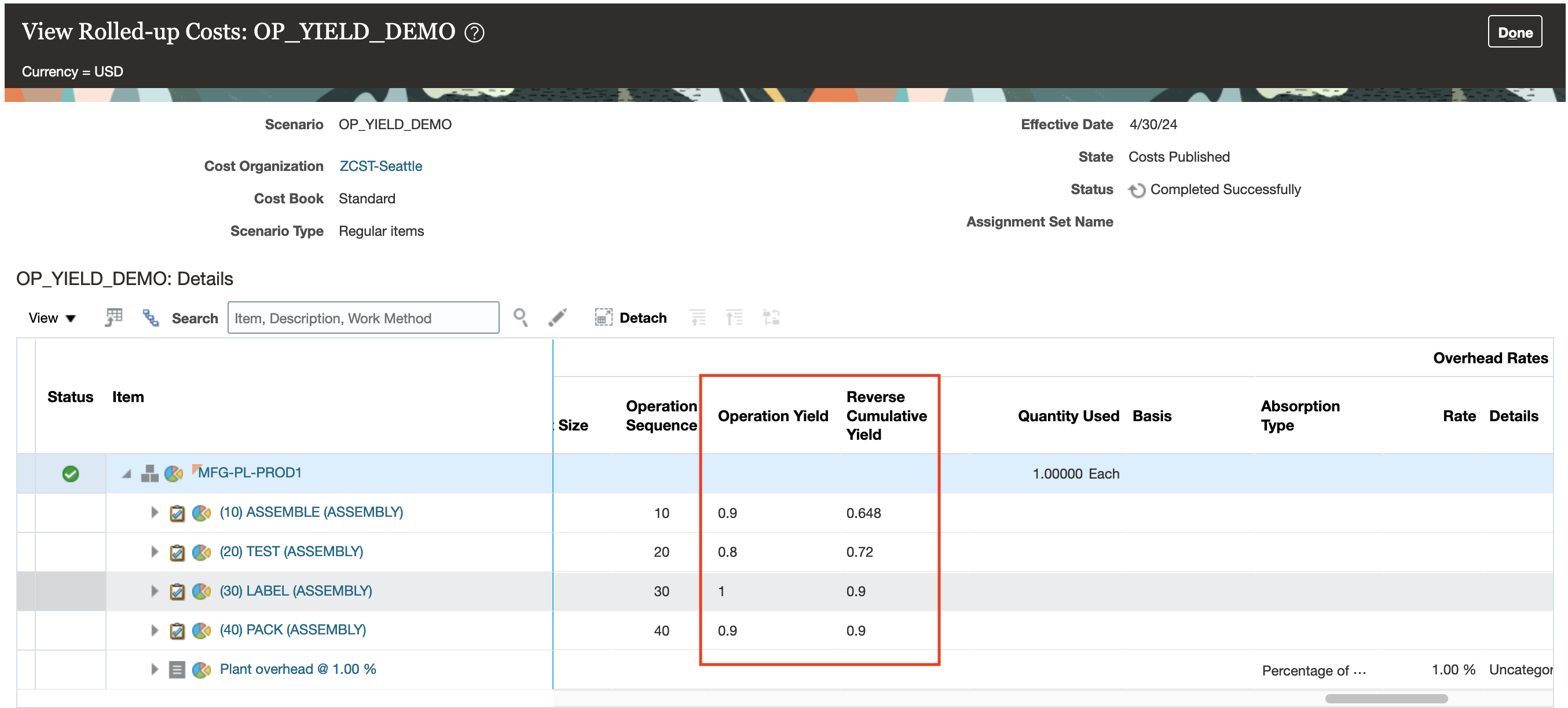This screenshot has width=1568, height=708.
Task: Open the (30) LABEL (ASSEMBLY) link
Action: [x=295, y=590]
